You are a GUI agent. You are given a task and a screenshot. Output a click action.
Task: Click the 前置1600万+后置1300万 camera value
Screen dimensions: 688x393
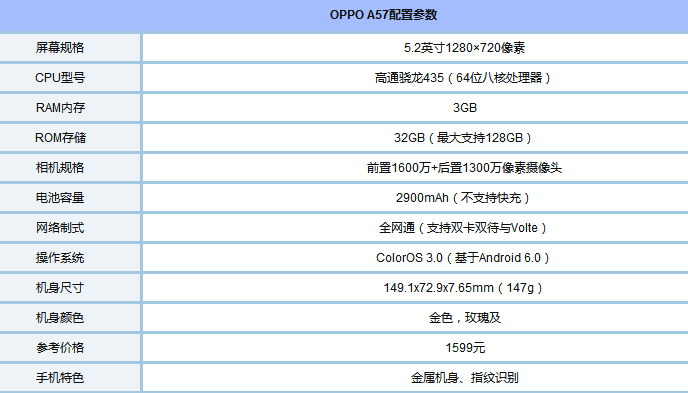pos(464,168)
